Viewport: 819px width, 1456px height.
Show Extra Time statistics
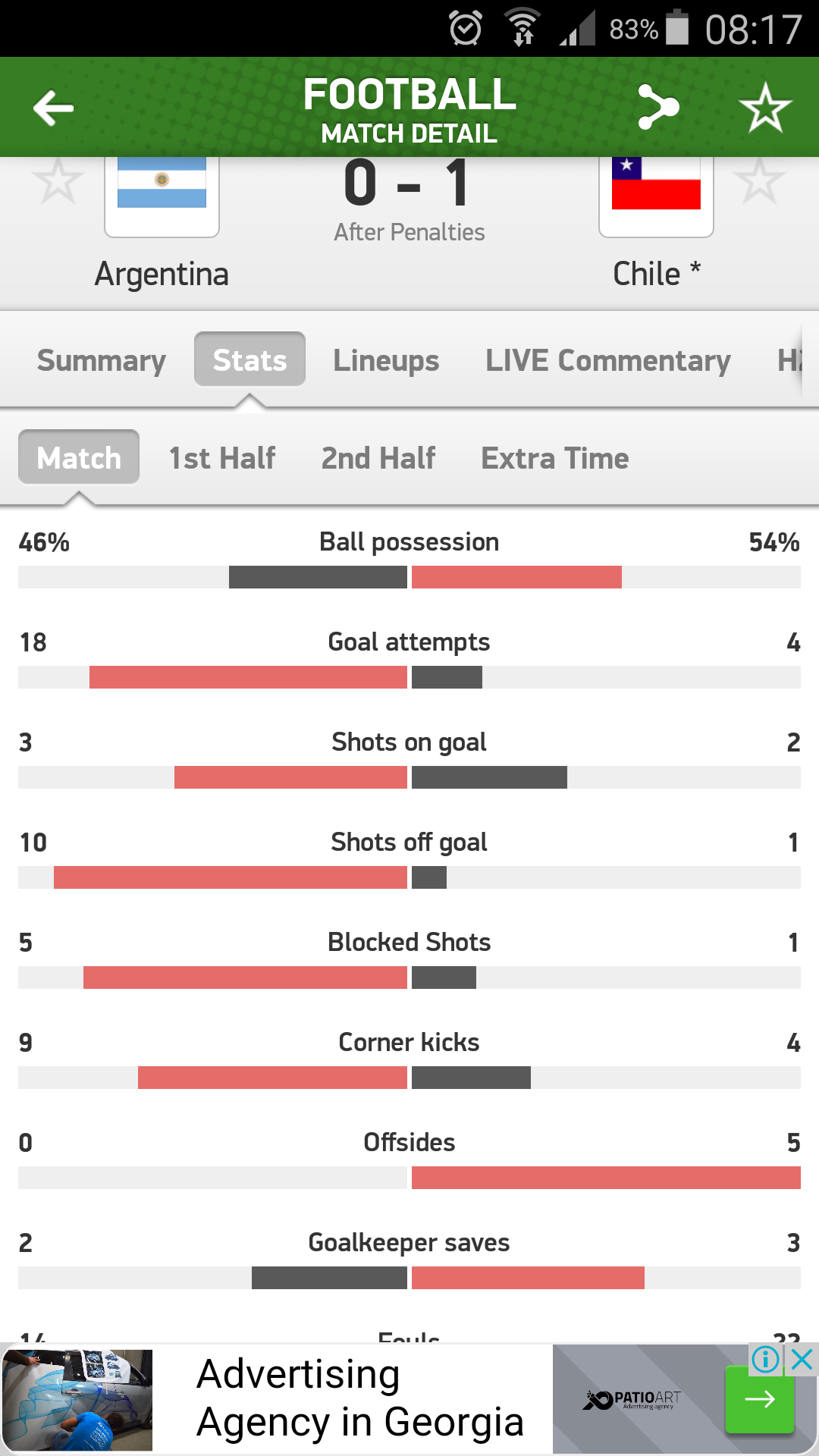coord(555,458)
